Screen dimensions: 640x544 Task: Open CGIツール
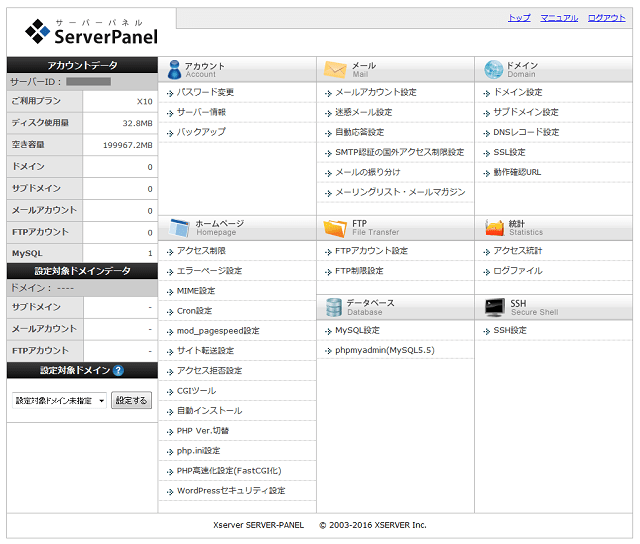196,391
